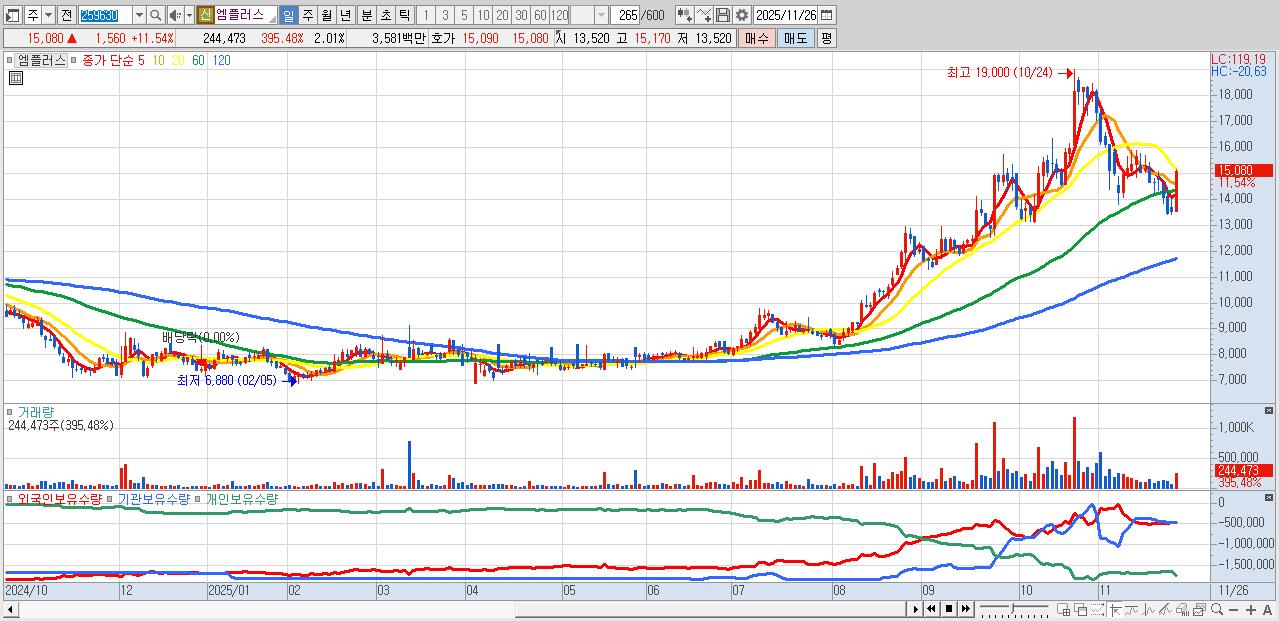Click the dashed compare chart icon

coord(1097,609)
